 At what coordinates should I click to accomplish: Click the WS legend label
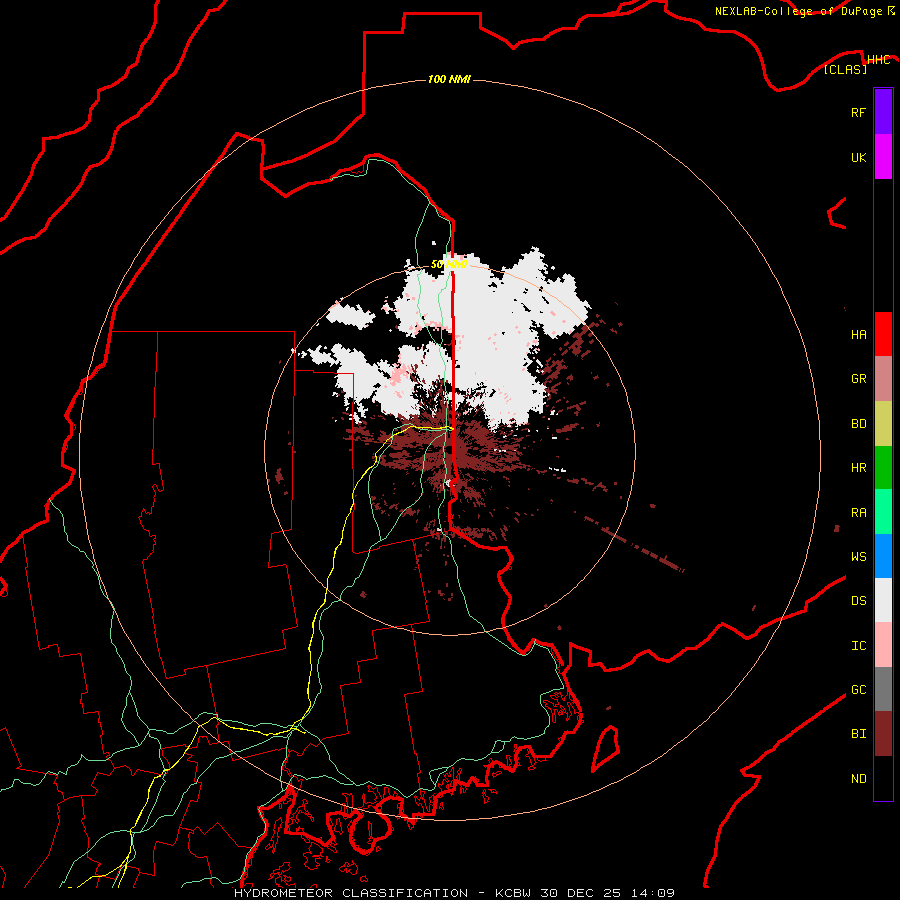(x=858, y=557)
